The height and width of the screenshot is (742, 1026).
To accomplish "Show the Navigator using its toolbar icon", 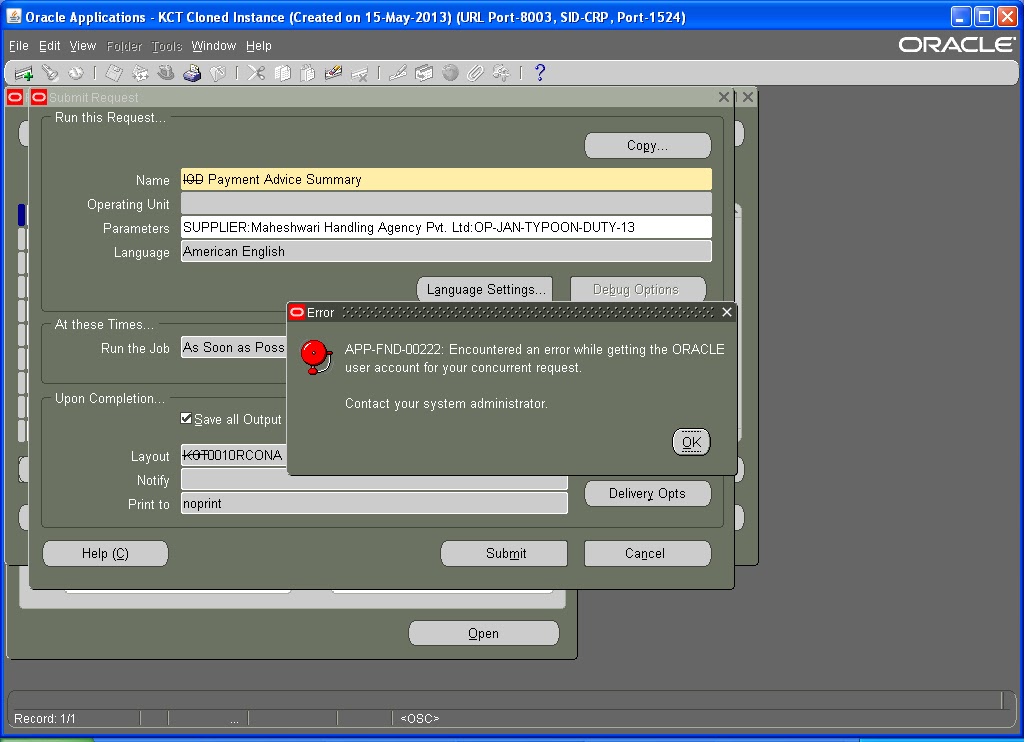I will coord(76,73).
